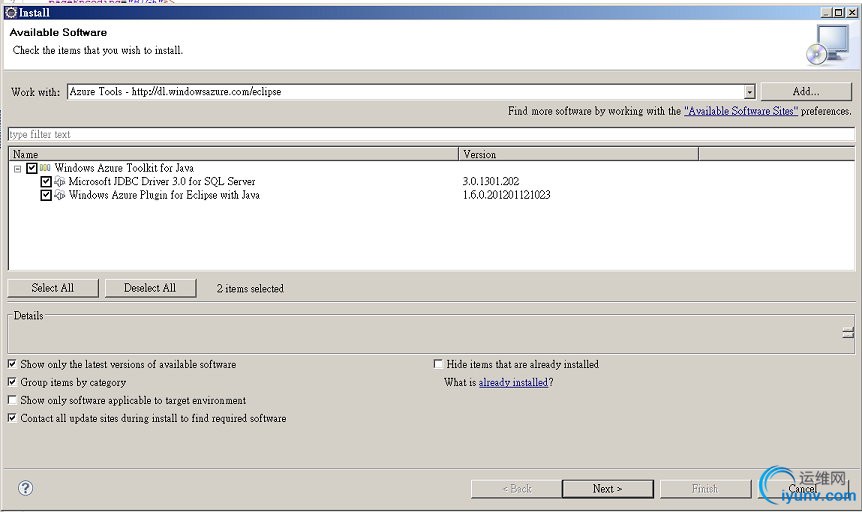
Task: Click the Next > button
Action: pos(607,488)
